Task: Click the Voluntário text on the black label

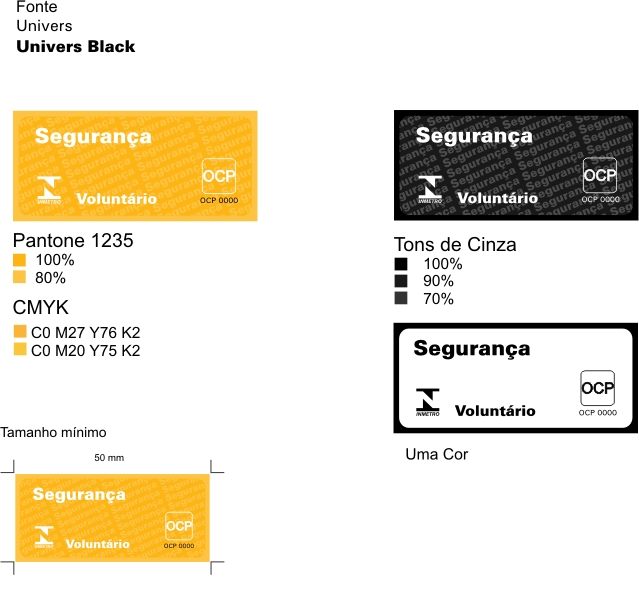Action: pyautogui.click(x=498, y=198)
